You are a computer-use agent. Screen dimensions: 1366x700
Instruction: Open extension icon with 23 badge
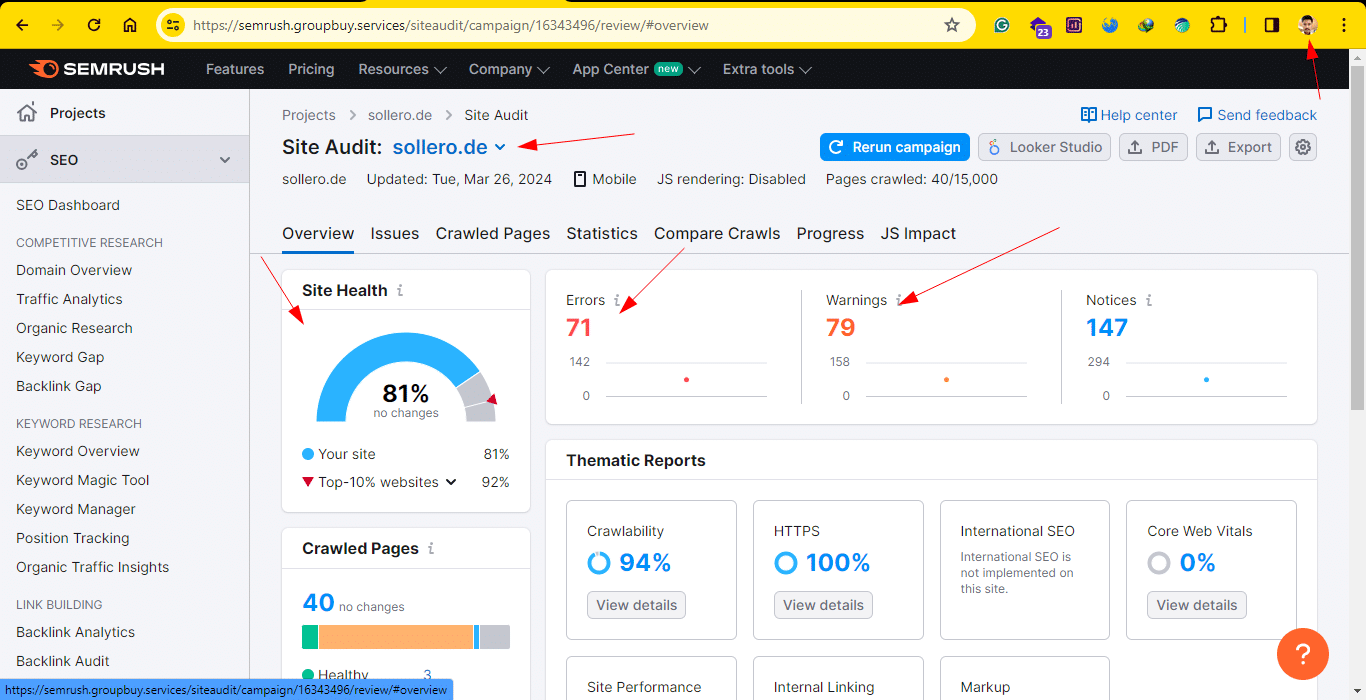(x=1039, y=27)
